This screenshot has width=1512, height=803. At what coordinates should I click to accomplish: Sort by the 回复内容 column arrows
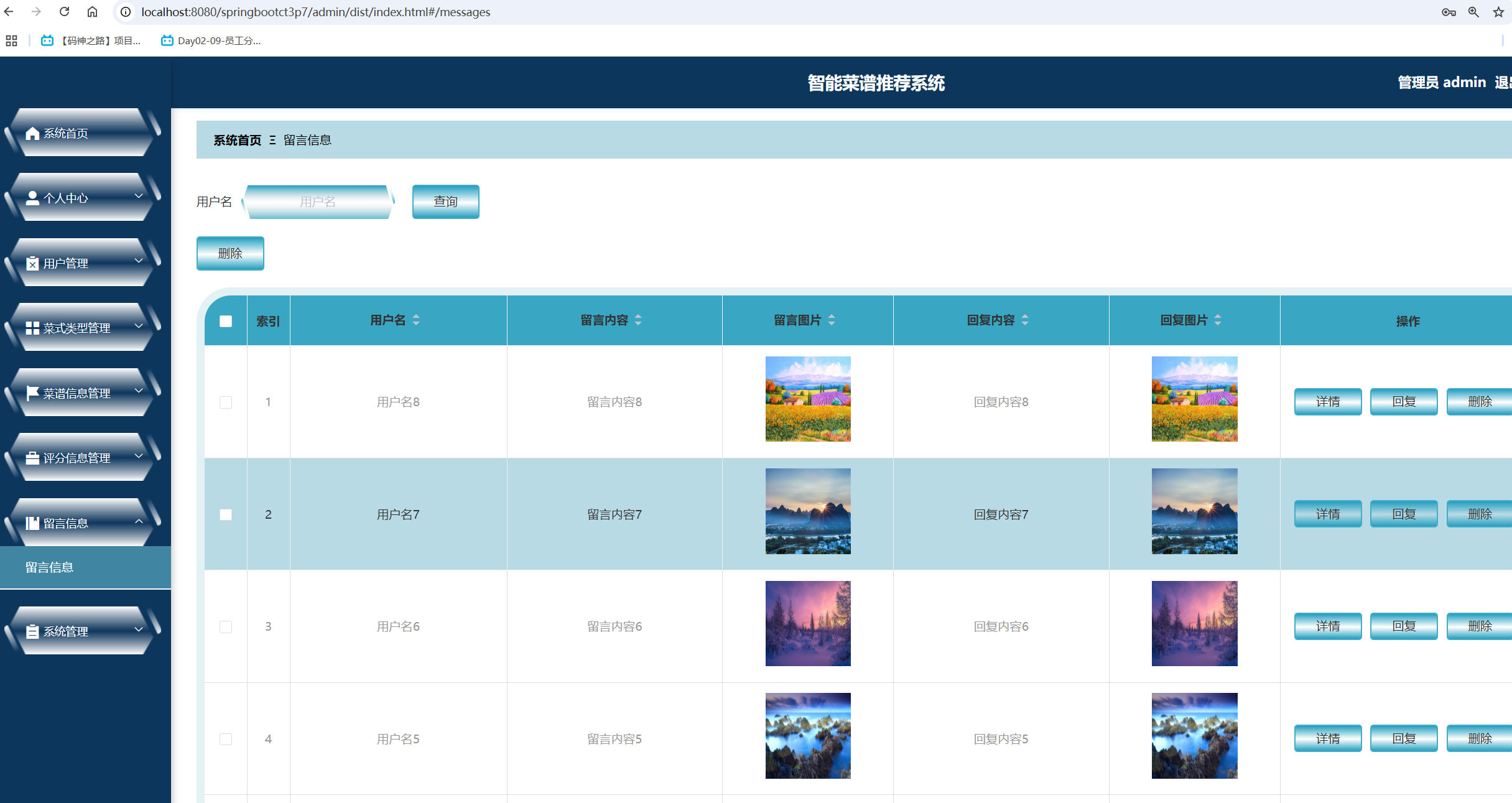pyautogui.click(x=1025, y=320)
